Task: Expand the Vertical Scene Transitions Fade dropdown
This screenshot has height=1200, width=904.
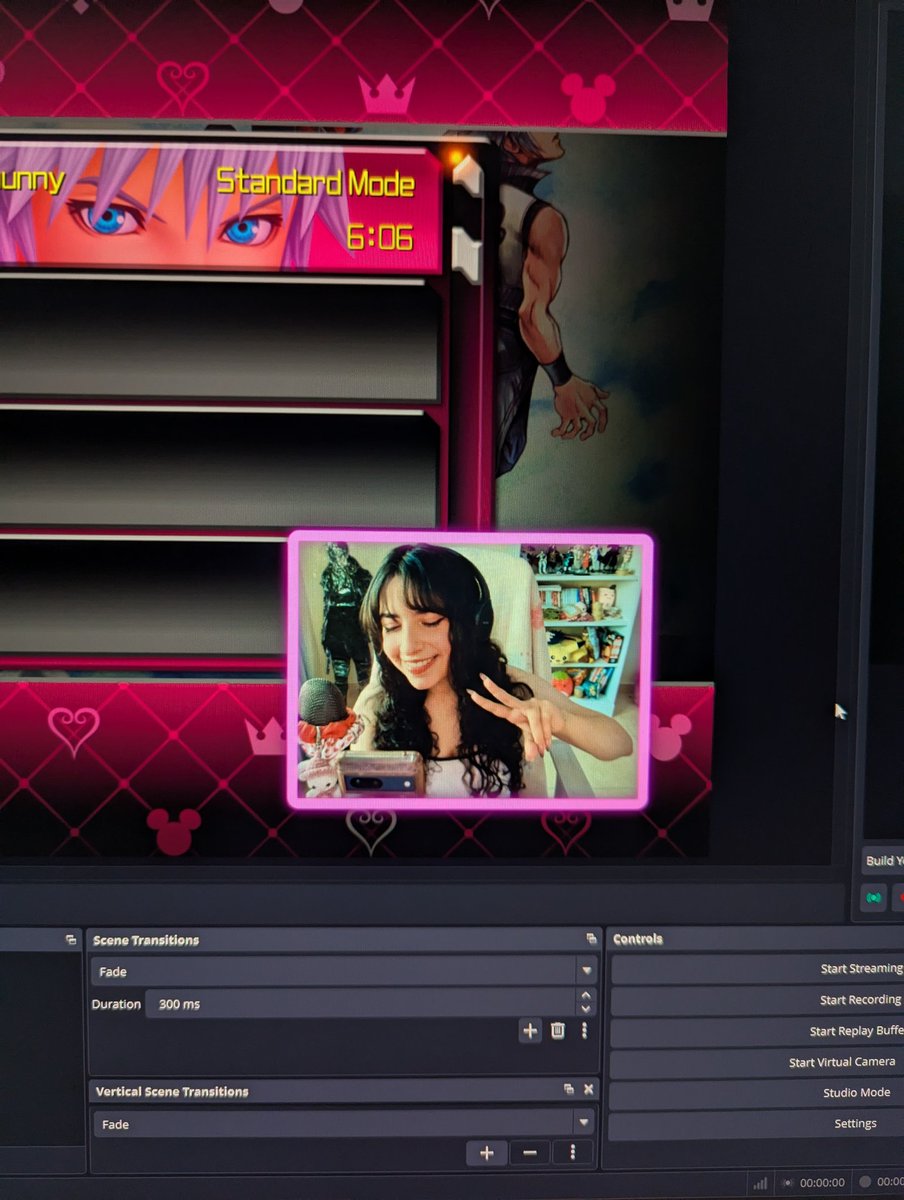Action: [x=582, y=1124]
